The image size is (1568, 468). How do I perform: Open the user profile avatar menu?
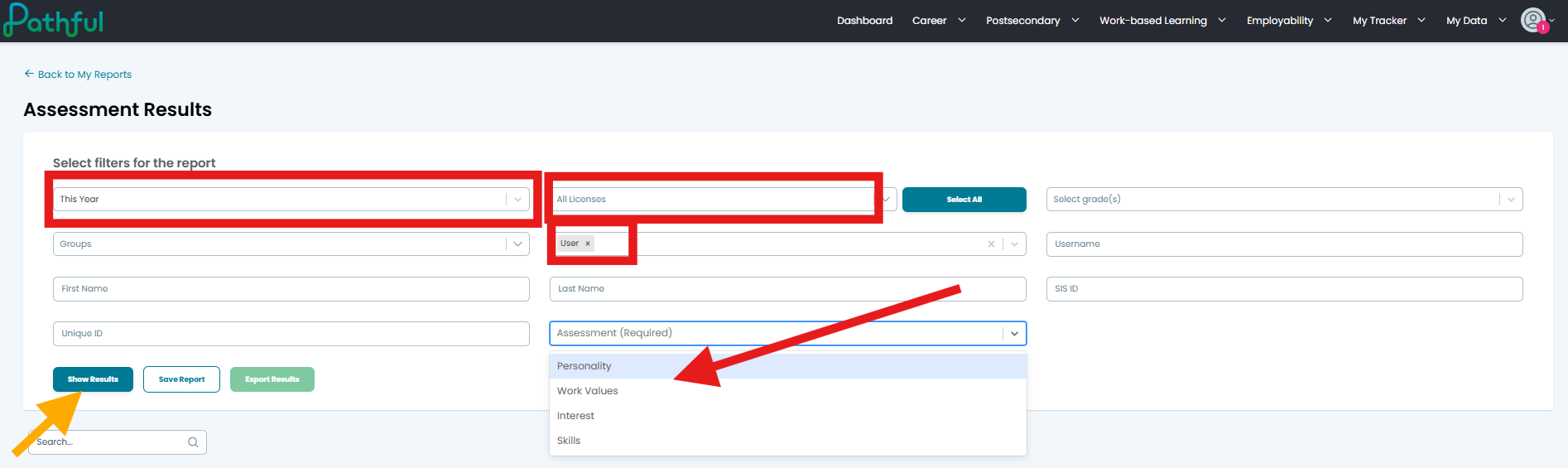[x=1534, y=20]
